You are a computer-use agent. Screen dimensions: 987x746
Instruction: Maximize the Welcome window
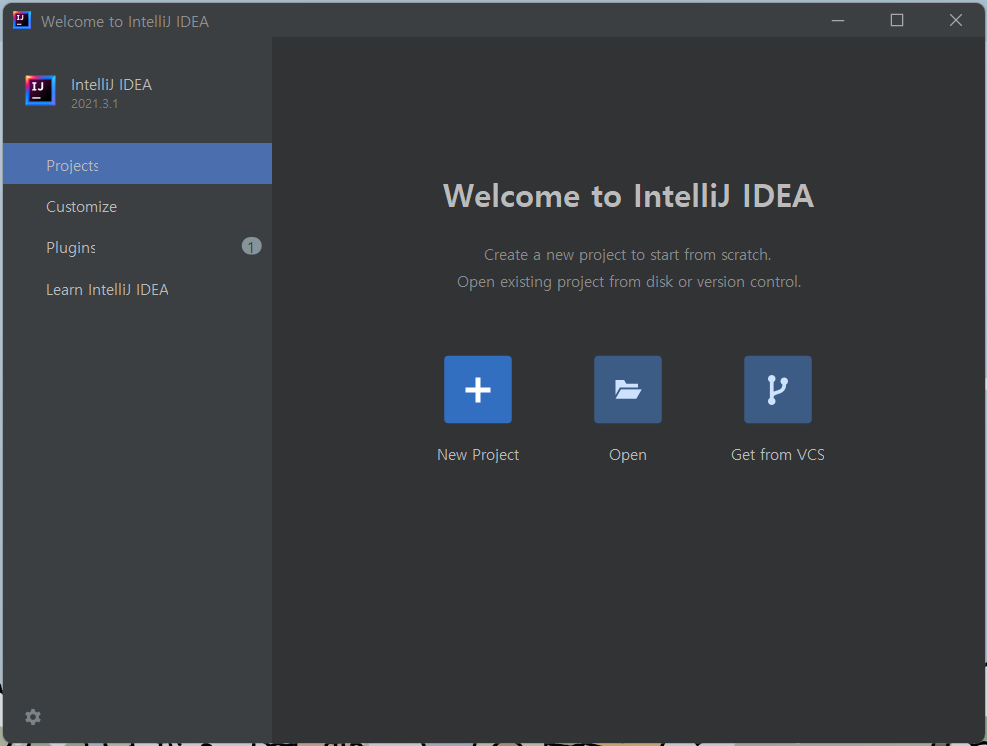(x=897, y=21)
